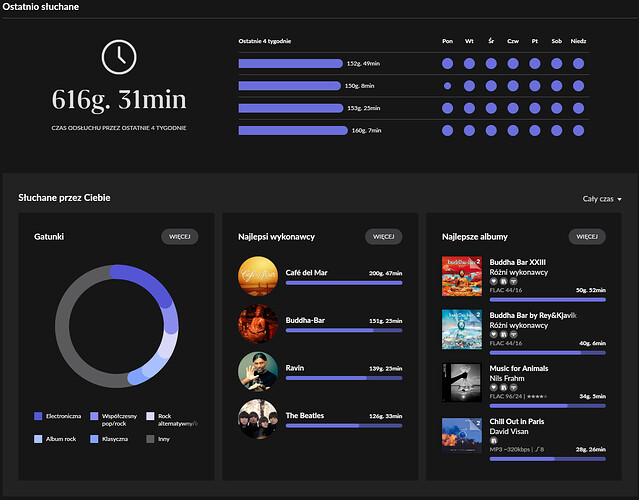This screenshot has width=639, height=500.
Task: Open the Cały czas time range dropdown
Action: point(602,199)
